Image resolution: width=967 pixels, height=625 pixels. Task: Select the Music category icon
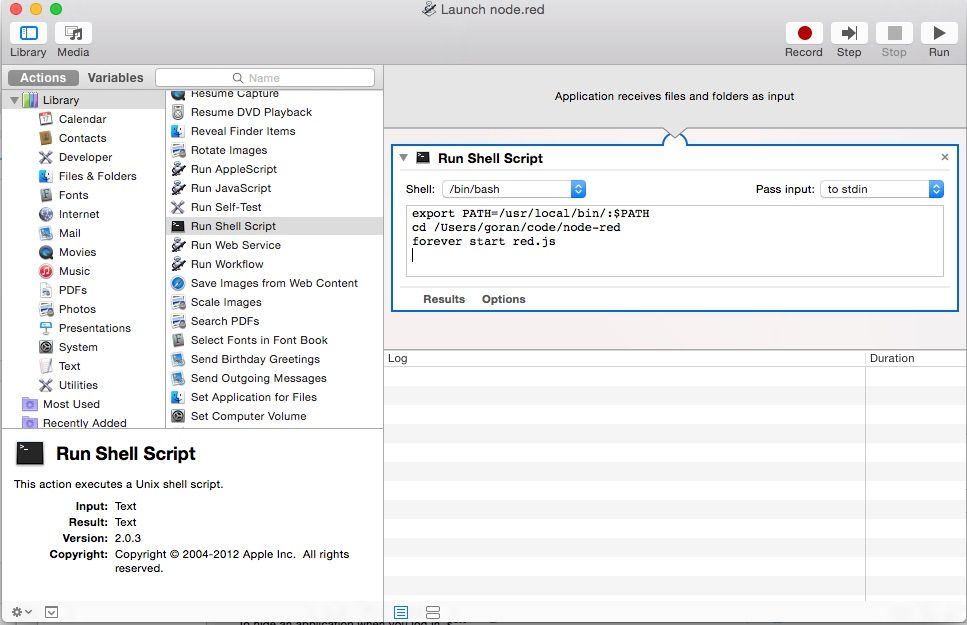coord(46,271)
